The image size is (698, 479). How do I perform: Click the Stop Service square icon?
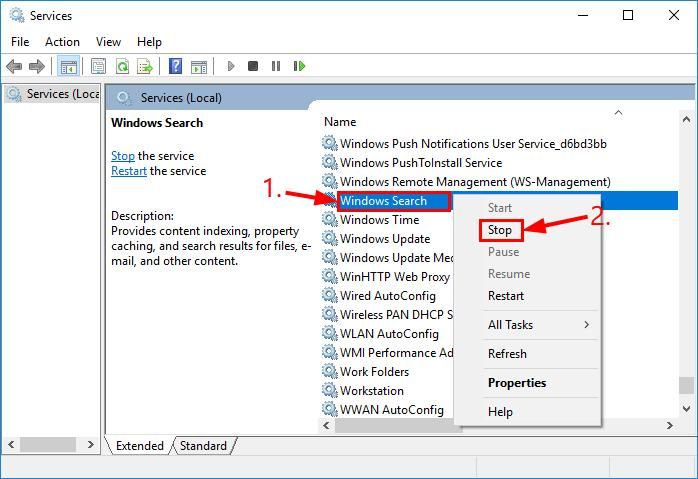coord(253,66)
